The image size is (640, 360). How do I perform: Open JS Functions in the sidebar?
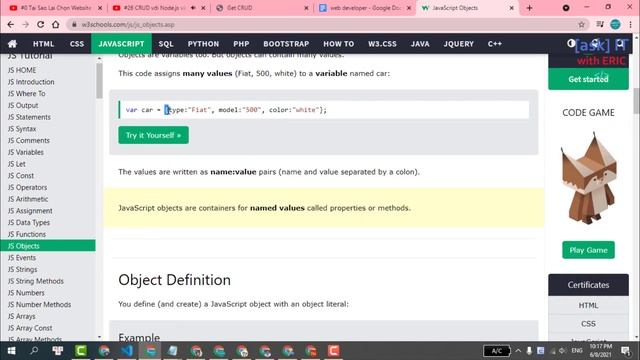[27, 234]
